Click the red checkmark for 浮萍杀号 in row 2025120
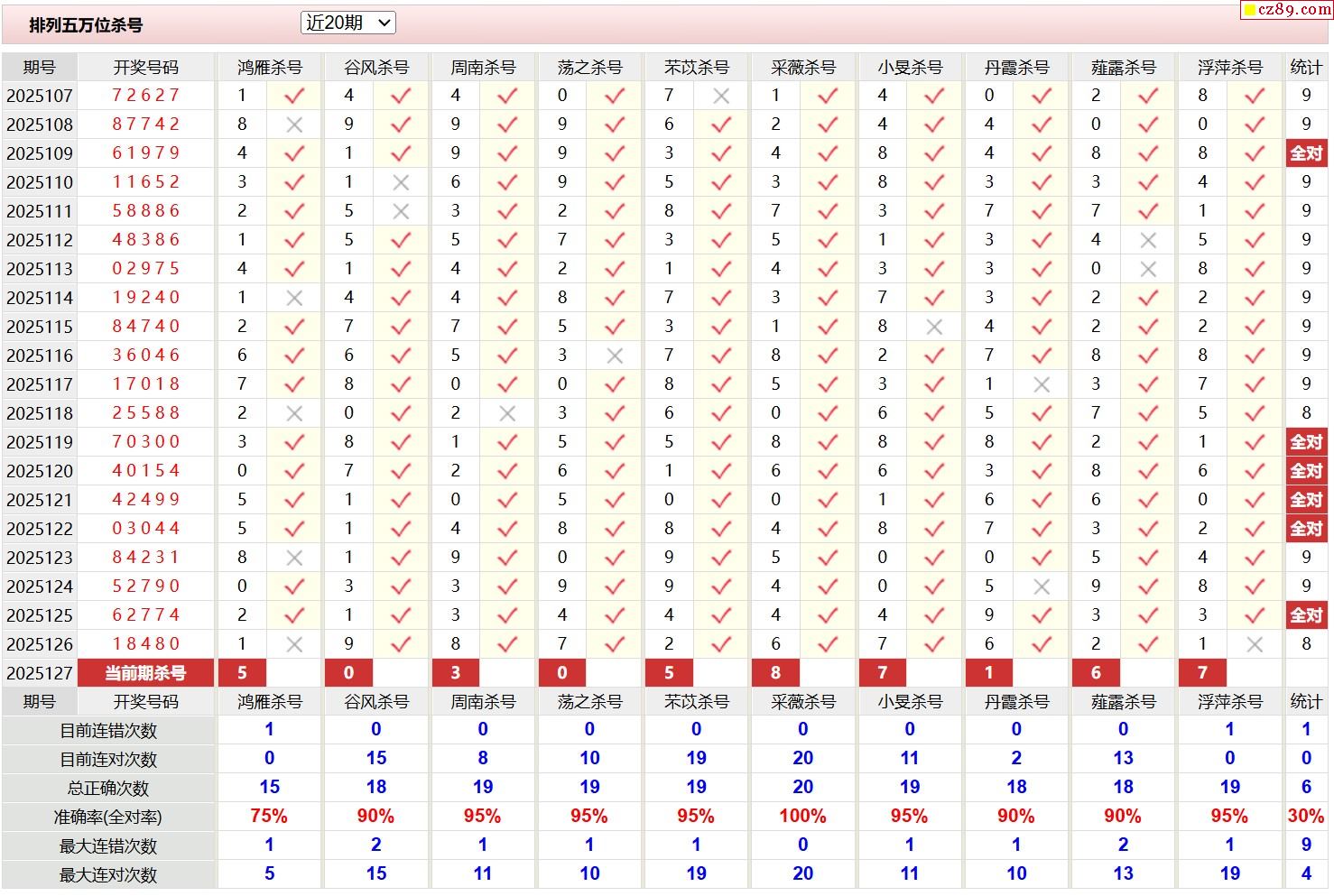The height and width of the screenshot is (896, 1334). 1255,471
